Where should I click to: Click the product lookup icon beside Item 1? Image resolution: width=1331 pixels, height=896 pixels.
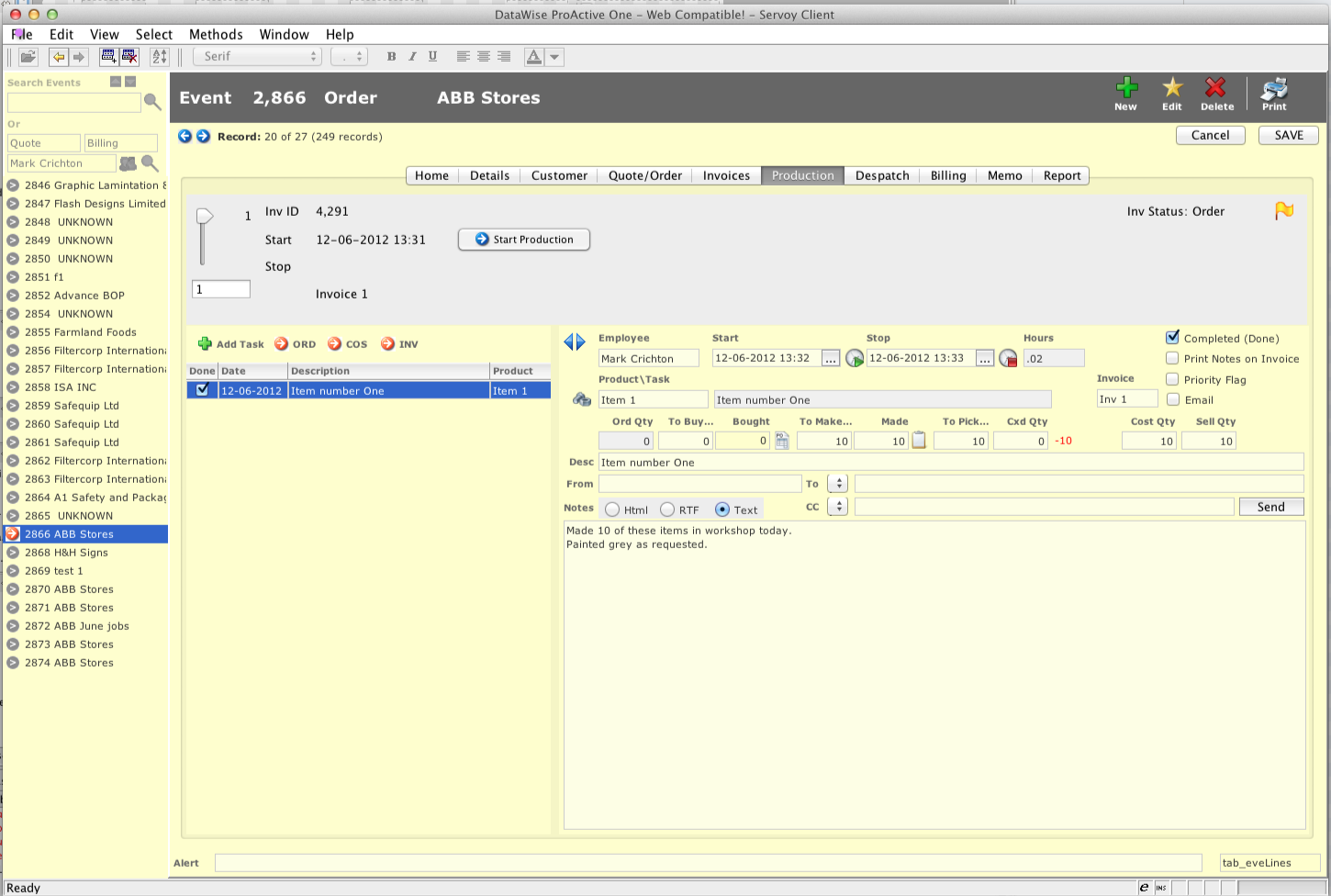581,399
